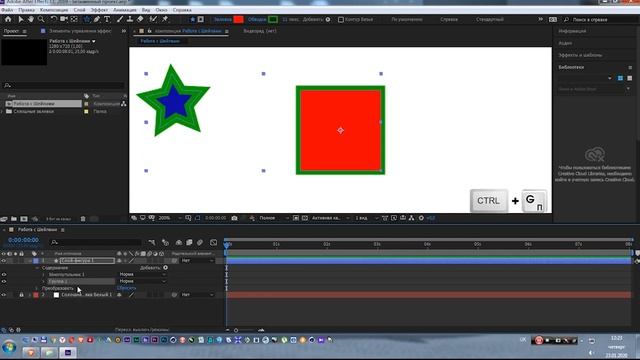Select the Brush tool
The width and height of the screenshot is (640, 360).
point(120,19)
